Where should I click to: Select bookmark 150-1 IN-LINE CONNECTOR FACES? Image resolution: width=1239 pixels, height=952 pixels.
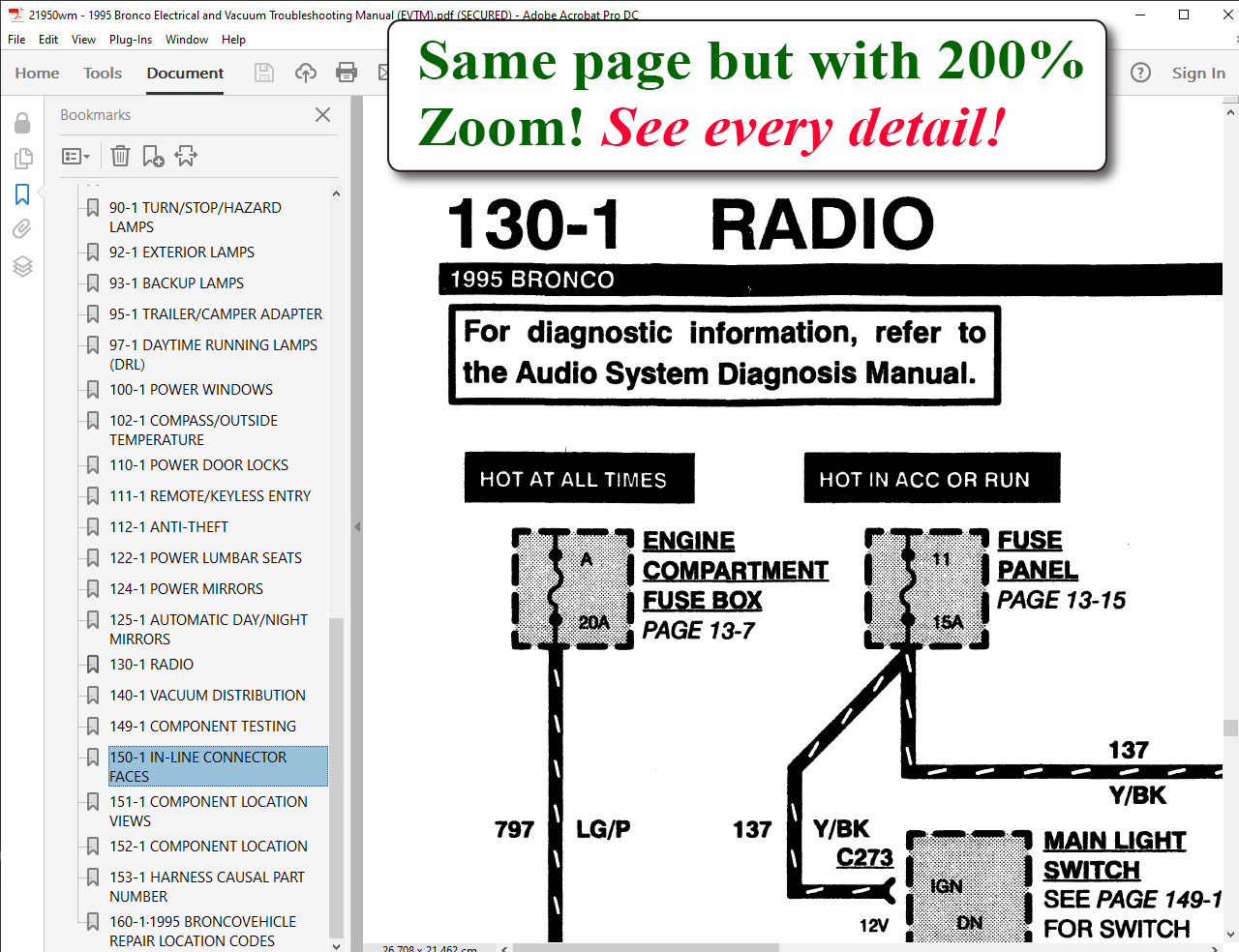tap(218, 766)
